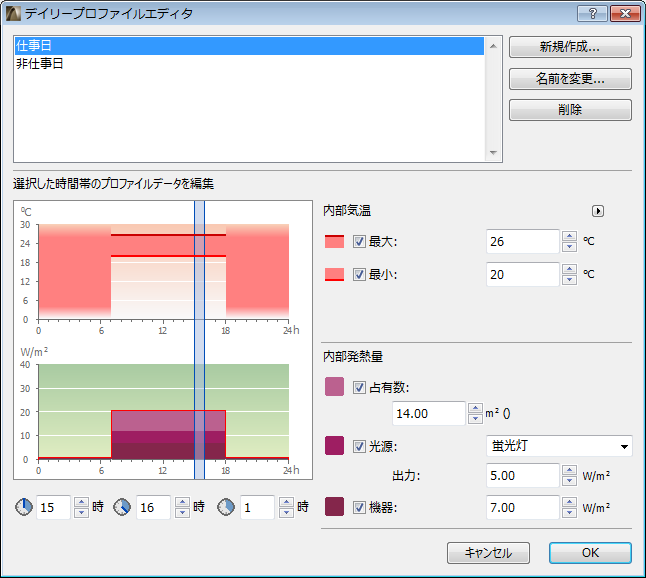Click the キャンセル button
Viewport: 646px width, 578px height.
[x=488, y=553]
